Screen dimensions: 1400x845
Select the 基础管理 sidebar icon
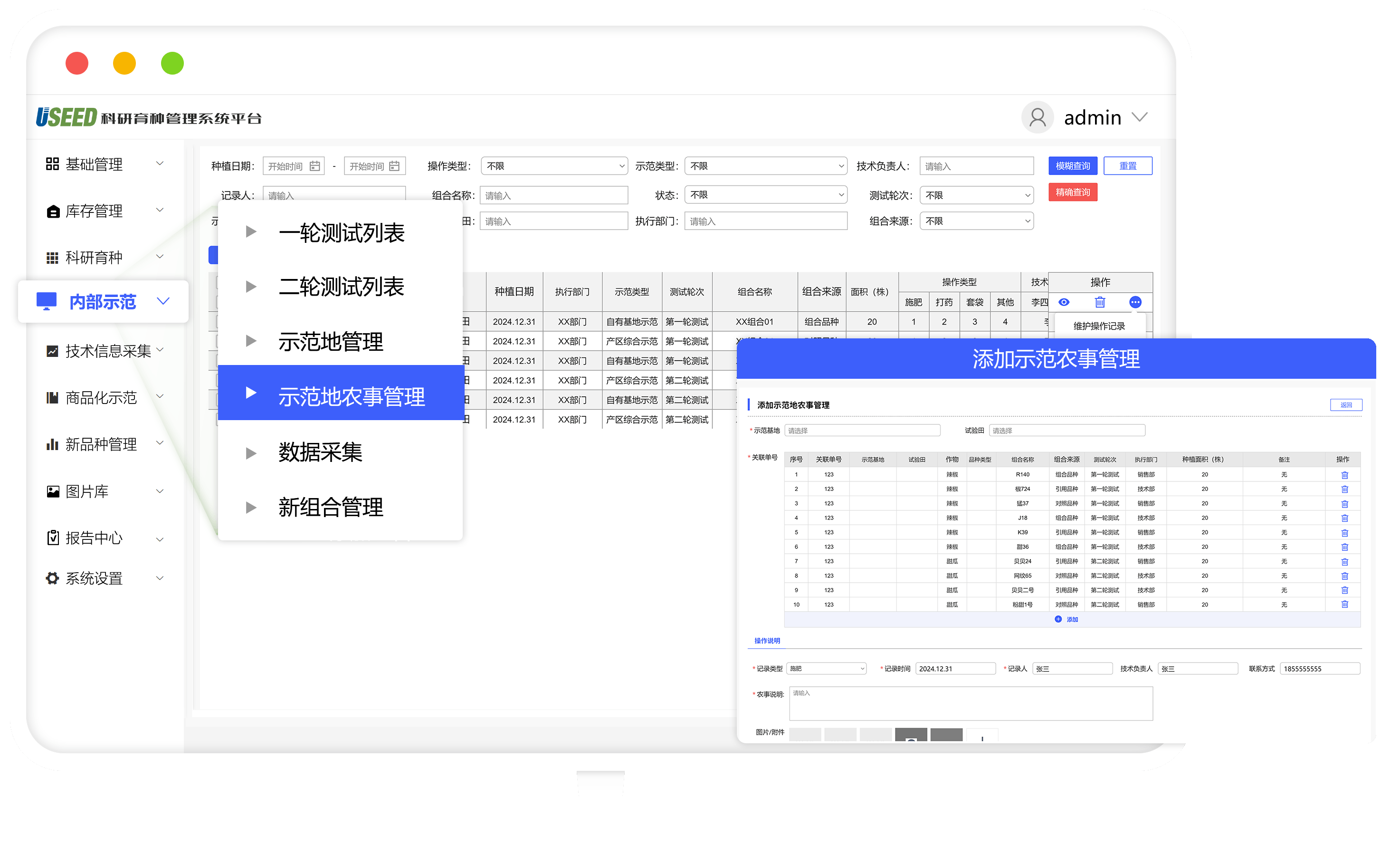pyautogui.click(x=52, y=163)
